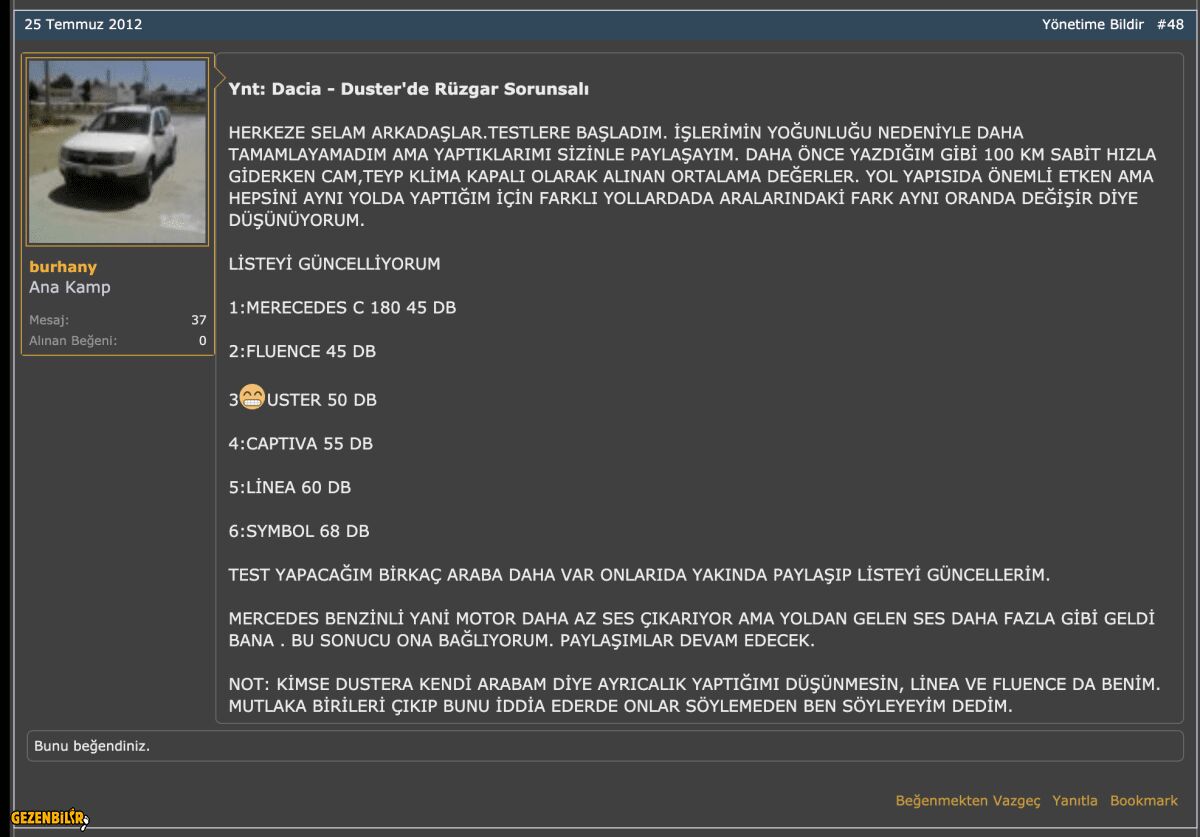
Task: Click the Mesaj count of 37
Action: coord(198,319)
